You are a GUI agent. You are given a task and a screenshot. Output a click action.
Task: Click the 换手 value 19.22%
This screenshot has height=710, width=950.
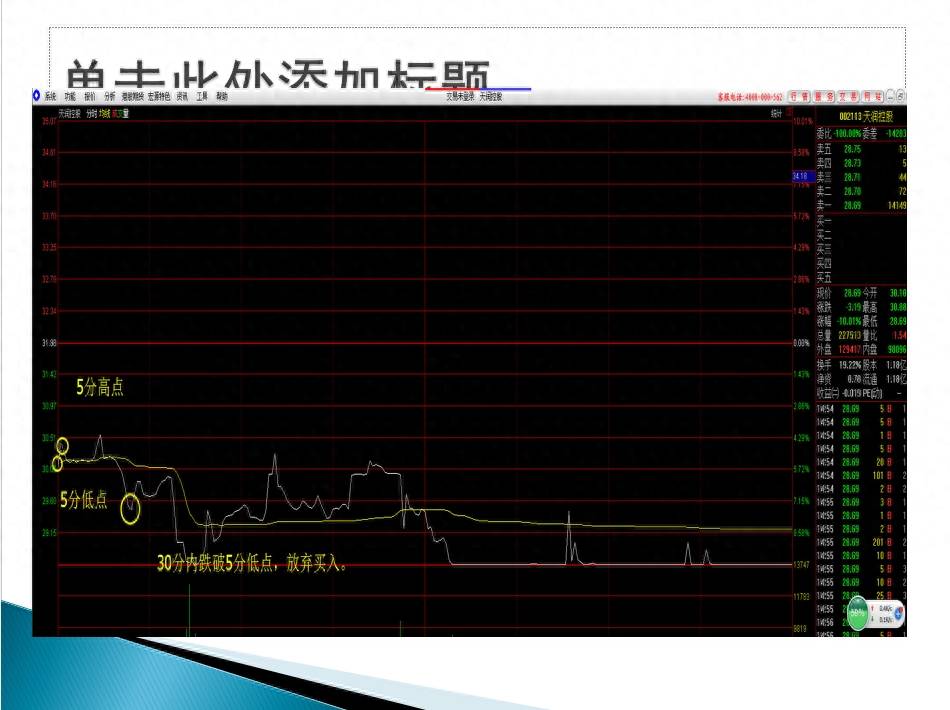(x=850, y=365)
